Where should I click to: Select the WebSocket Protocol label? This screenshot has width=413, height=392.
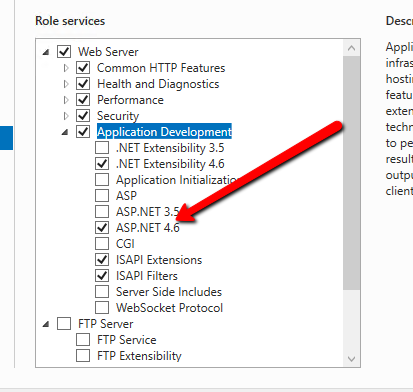tap(169, 308)
